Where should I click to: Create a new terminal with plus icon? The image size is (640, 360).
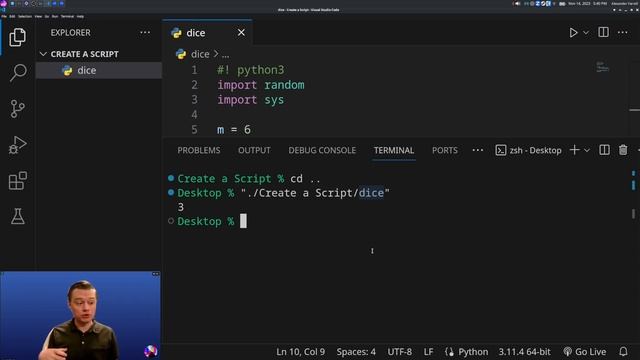574,150
